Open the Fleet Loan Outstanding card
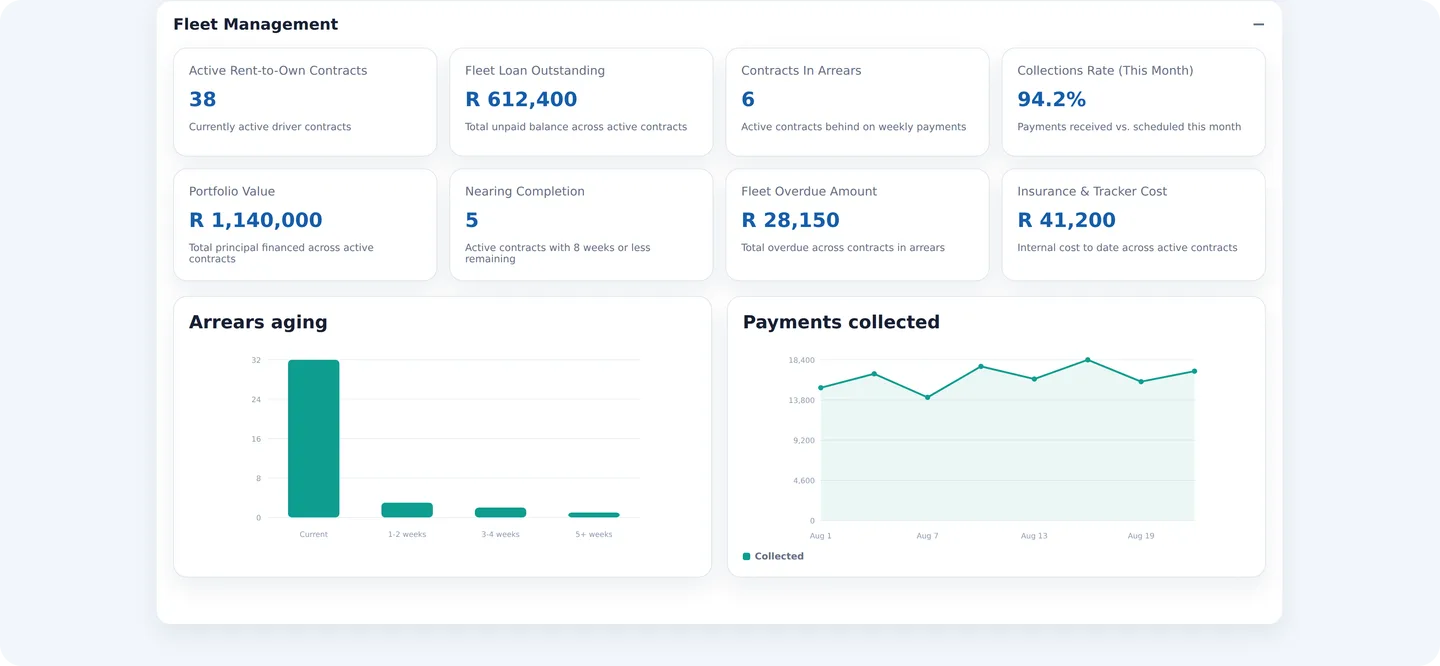This screenshot has width=1440, height=666. [x=581, y=102]
